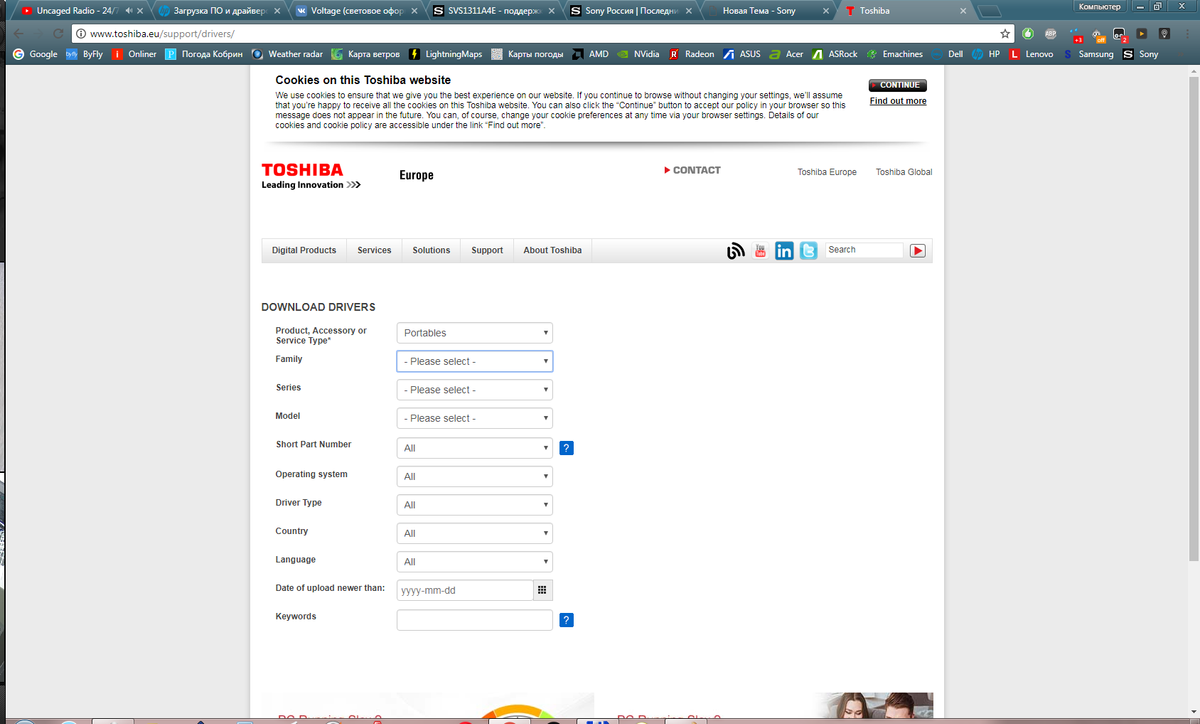The width and height of the screenshot is (1200, 724).
Task: Open the Driver Type dropdown
Action: tap(475, 505)
